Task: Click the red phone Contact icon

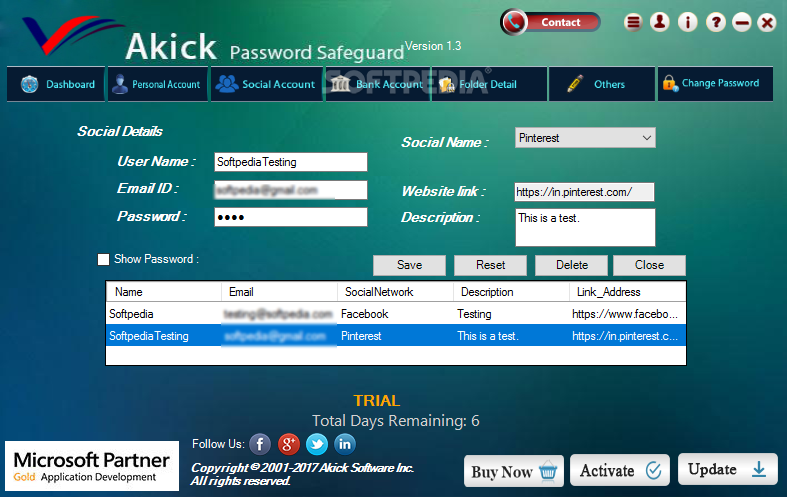Action: 513,22
